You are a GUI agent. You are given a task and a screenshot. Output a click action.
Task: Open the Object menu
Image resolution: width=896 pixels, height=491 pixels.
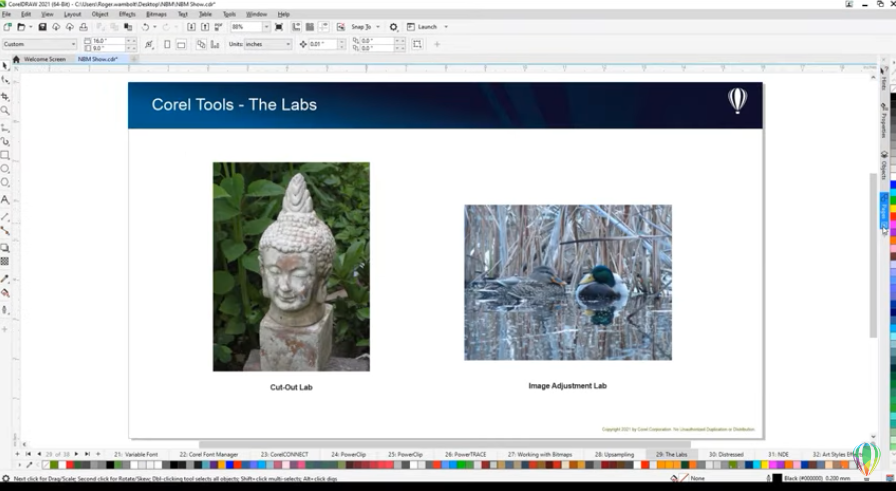pyautogui.click(x=100, y=14)
